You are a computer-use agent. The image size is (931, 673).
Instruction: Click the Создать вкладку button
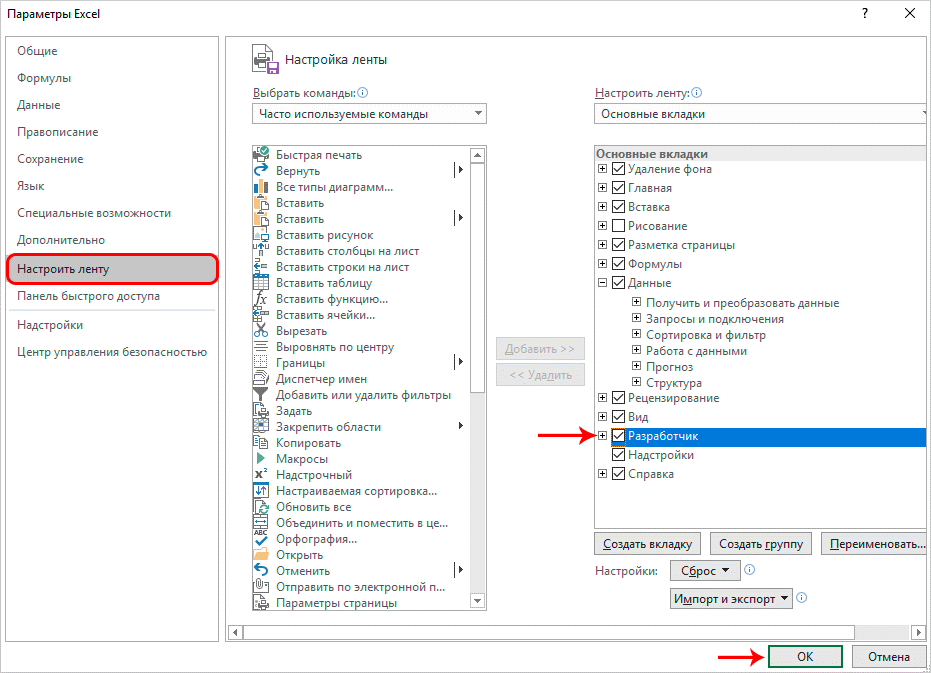(648, 544)
